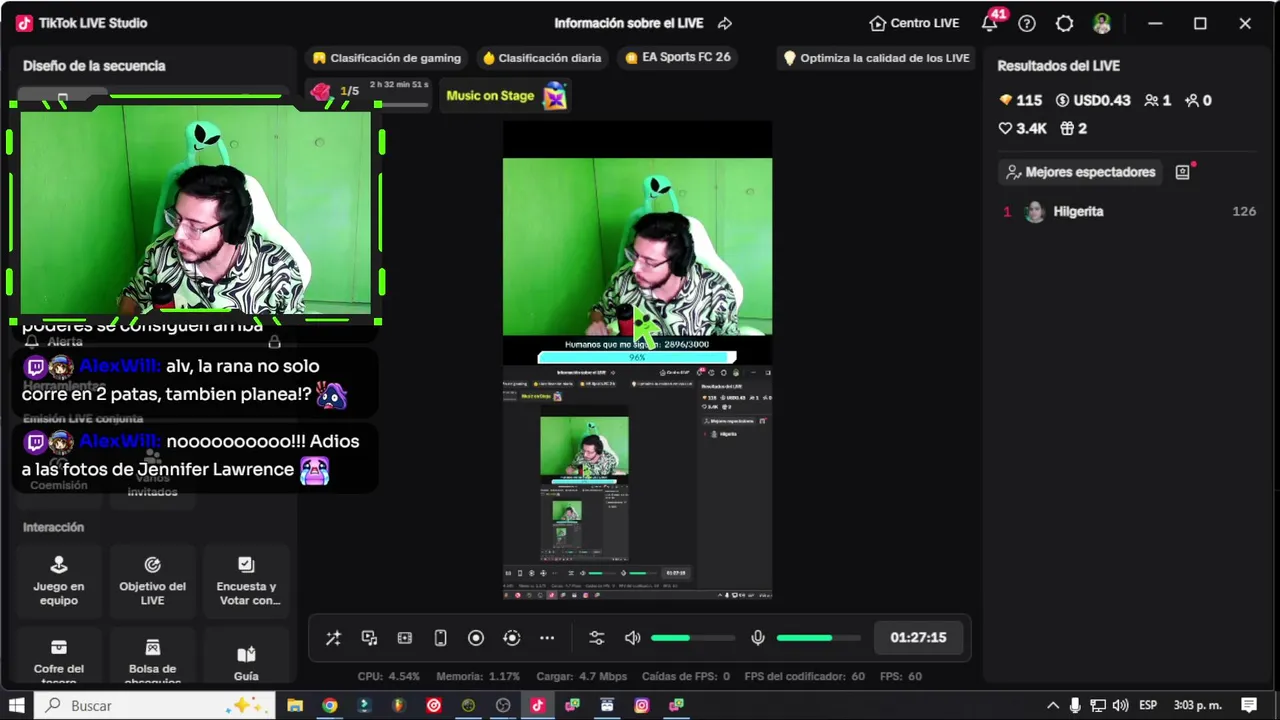Screen dimensions: 1280x720
Task: Click the 3.4K likes count
Action: click(1022, 128)
